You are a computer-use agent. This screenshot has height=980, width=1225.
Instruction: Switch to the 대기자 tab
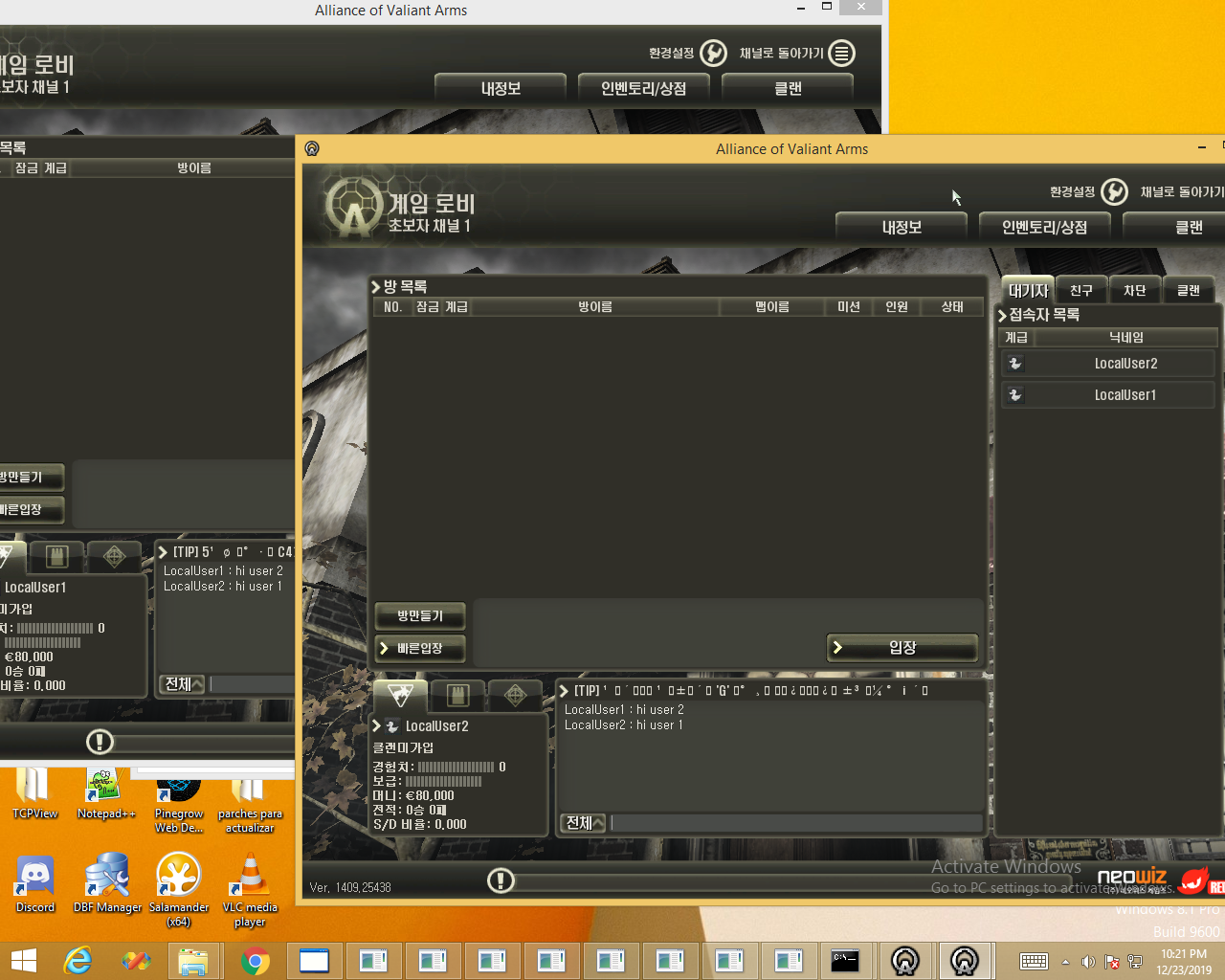[1029, 290]
